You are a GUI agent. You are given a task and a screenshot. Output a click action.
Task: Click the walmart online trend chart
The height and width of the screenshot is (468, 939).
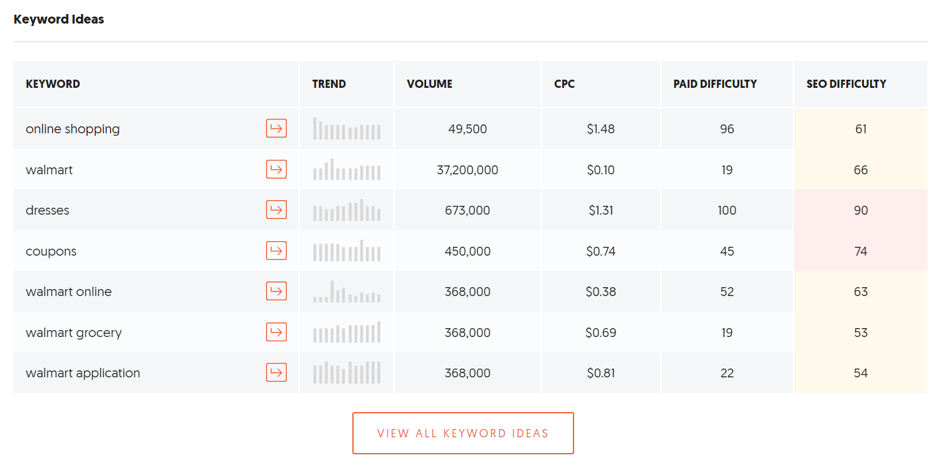pos(347,291)
